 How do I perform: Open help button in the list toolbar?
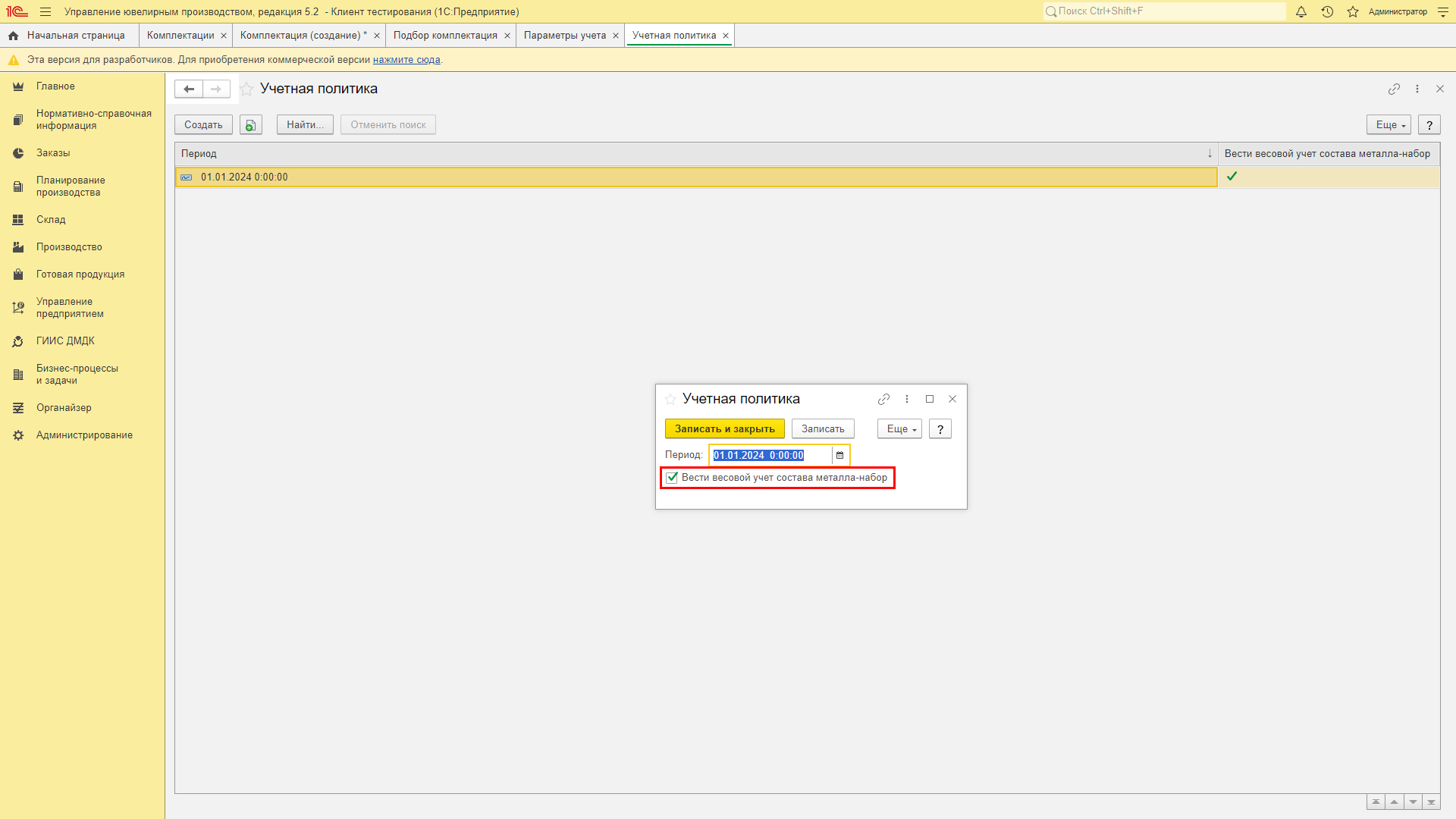(x=1429, y=125)
